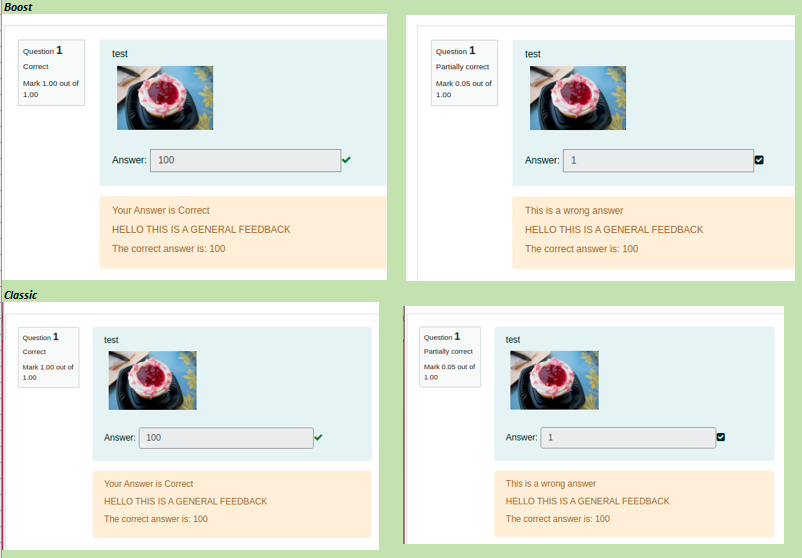This screenshot has width=802, height=558.
Task: Click Classic answer field containing 100
Action: [x=226, y=438]
